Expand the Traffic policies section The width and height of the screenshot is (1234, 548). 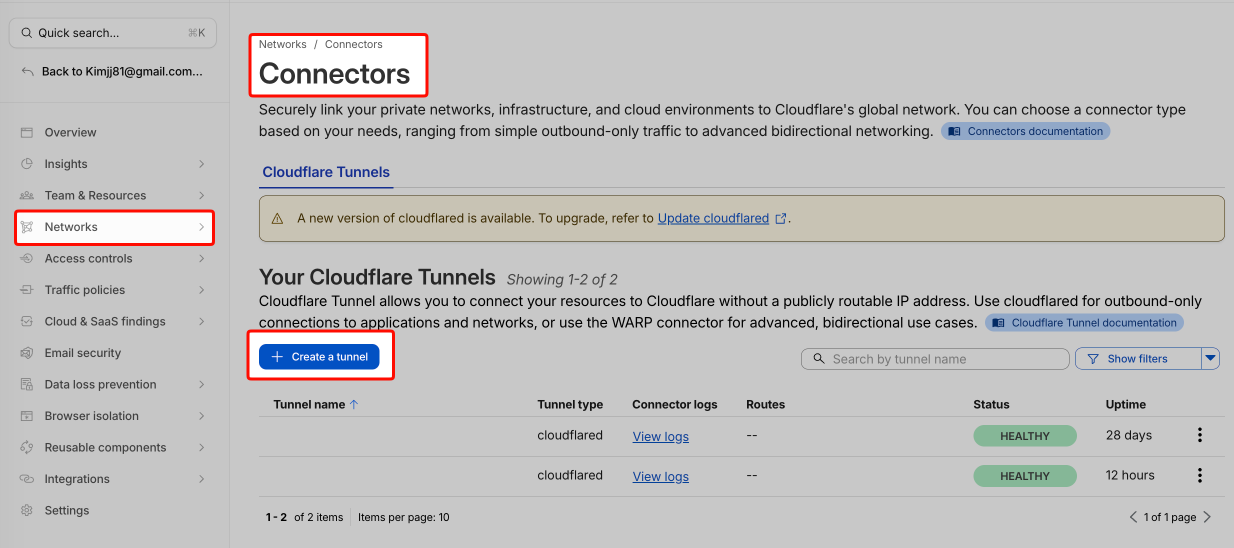tap(201, 290)
